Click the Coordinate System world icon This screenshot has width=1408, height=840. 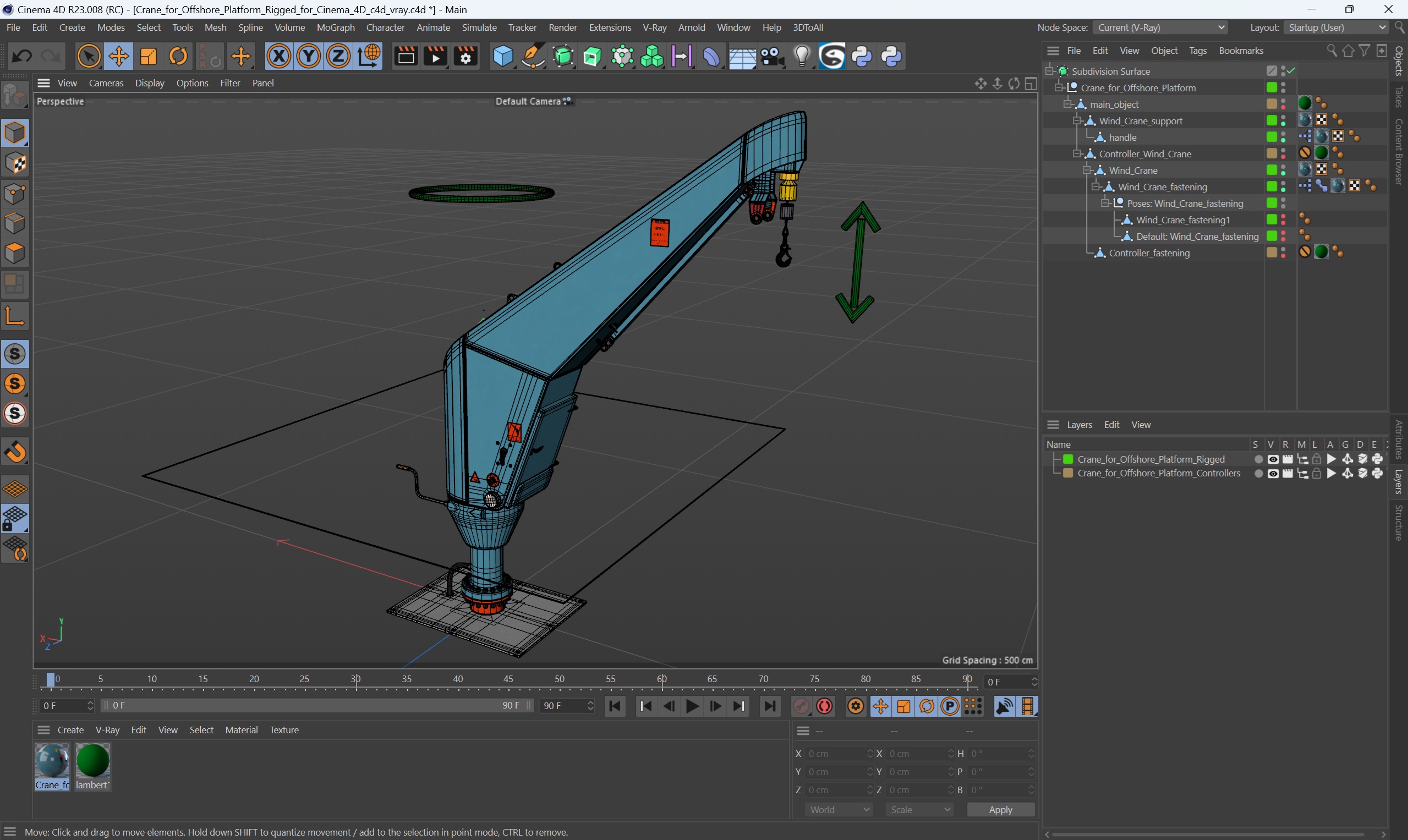pos(369,56)
